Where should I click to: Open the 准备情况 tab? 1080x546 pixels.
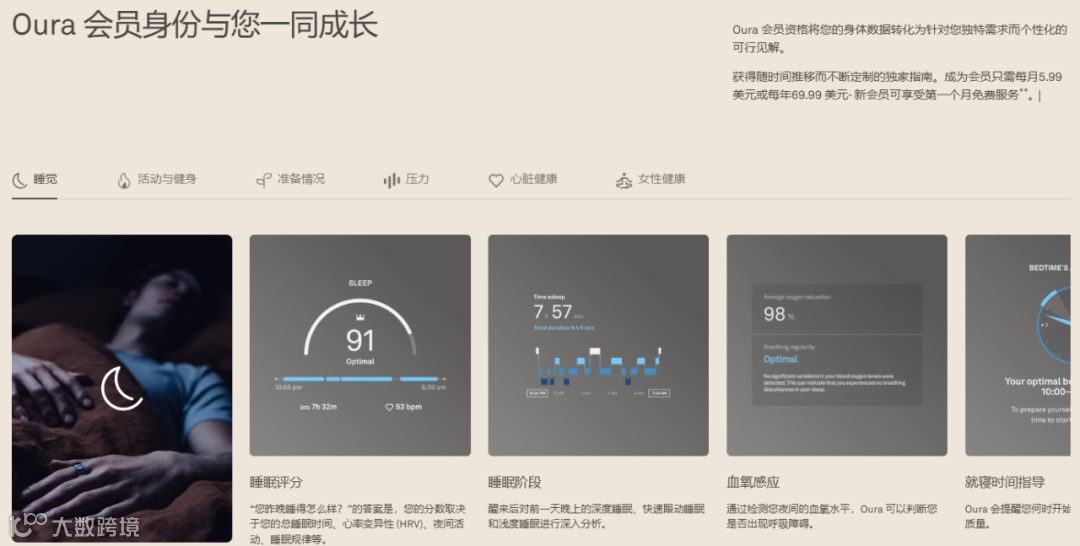(x=290, y=180)
